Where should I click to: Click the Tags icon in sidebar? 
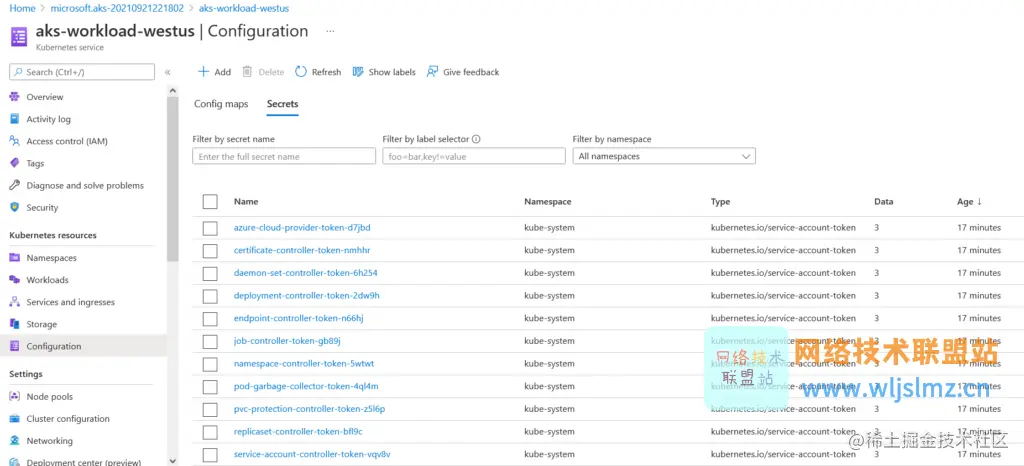pos(14,164)
